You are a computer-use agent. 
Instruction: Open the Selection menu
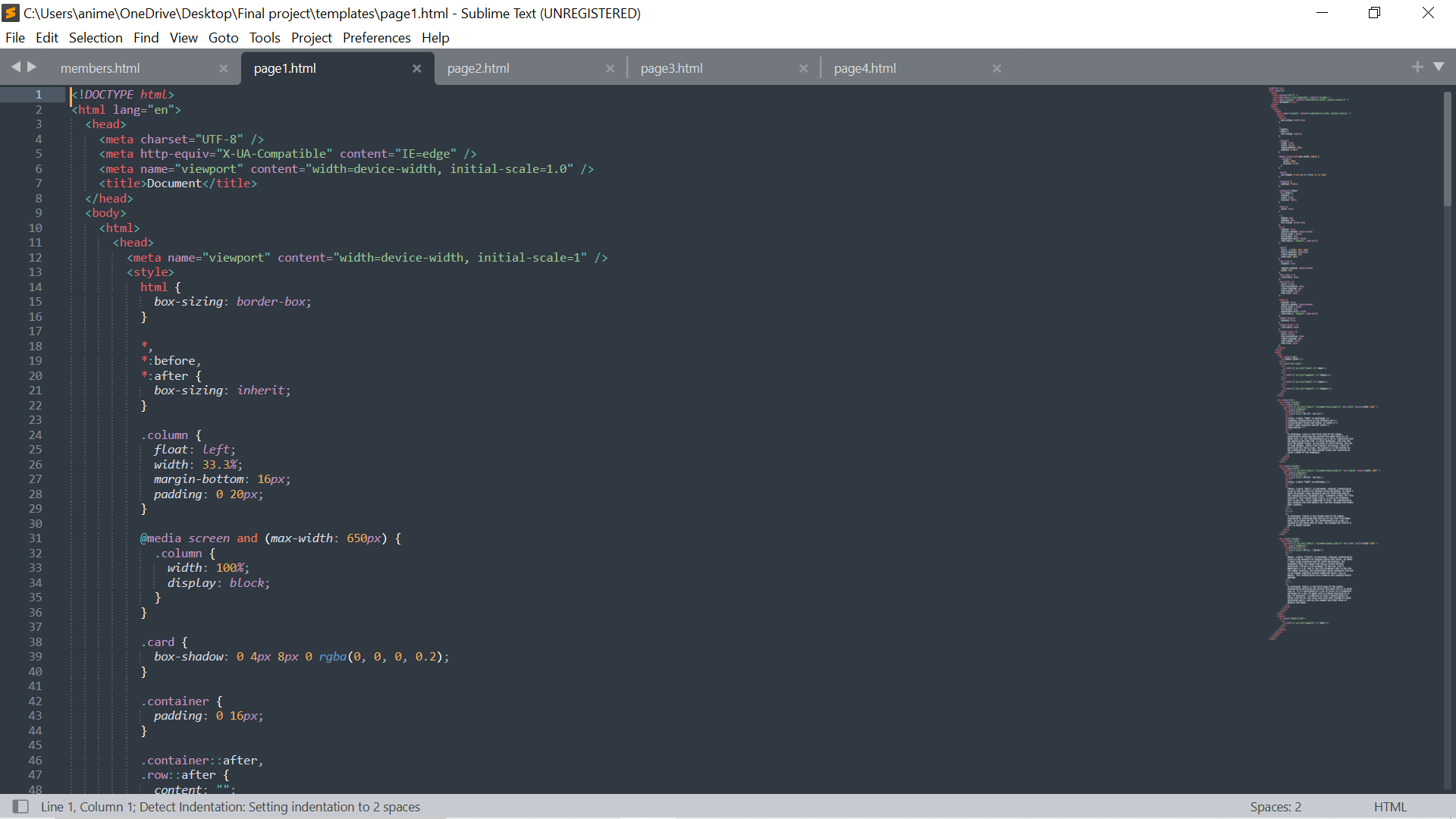point(96,38)
